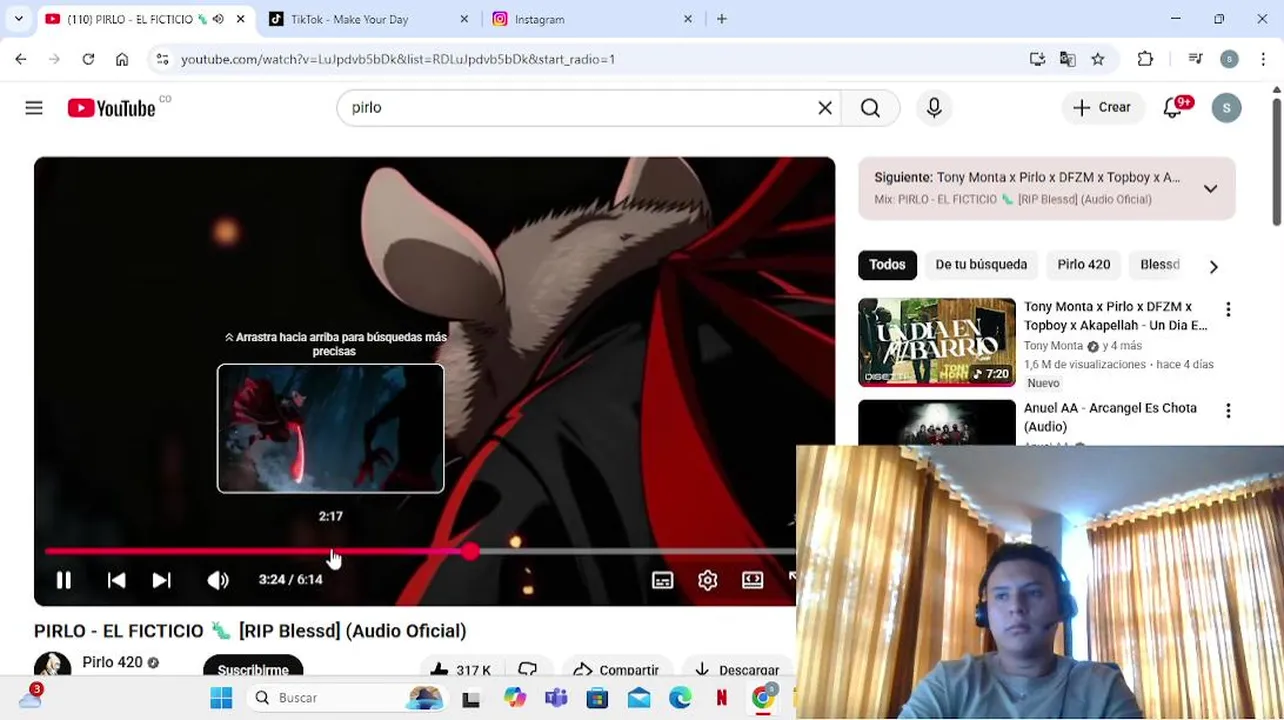Open YouTube account avatar menu
The height and width of the screenshot is (720, 1284).
(1226, 108)
